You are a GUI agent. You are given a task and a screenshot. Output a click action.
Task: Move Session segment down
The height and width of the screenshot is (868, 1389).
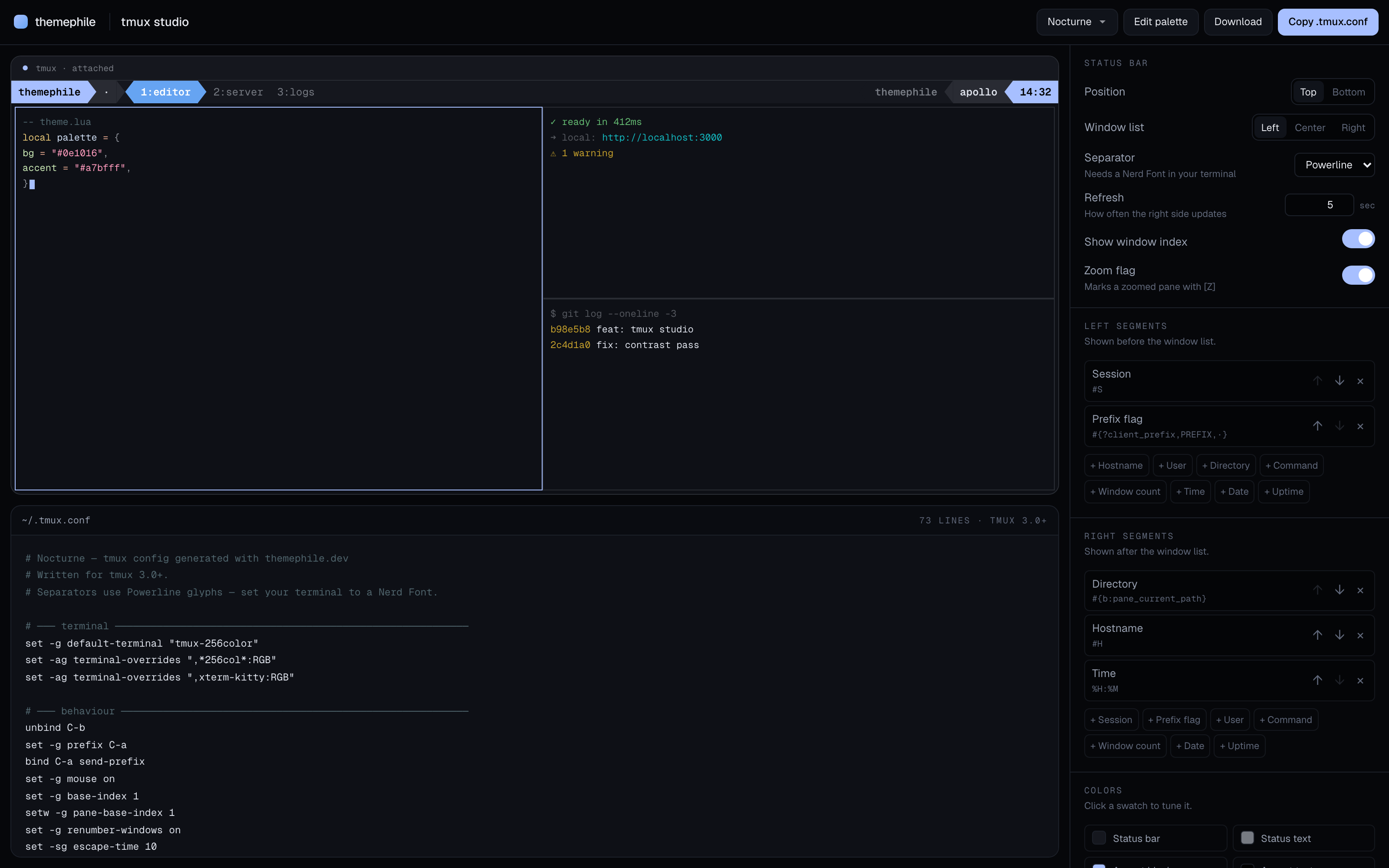1339,381
